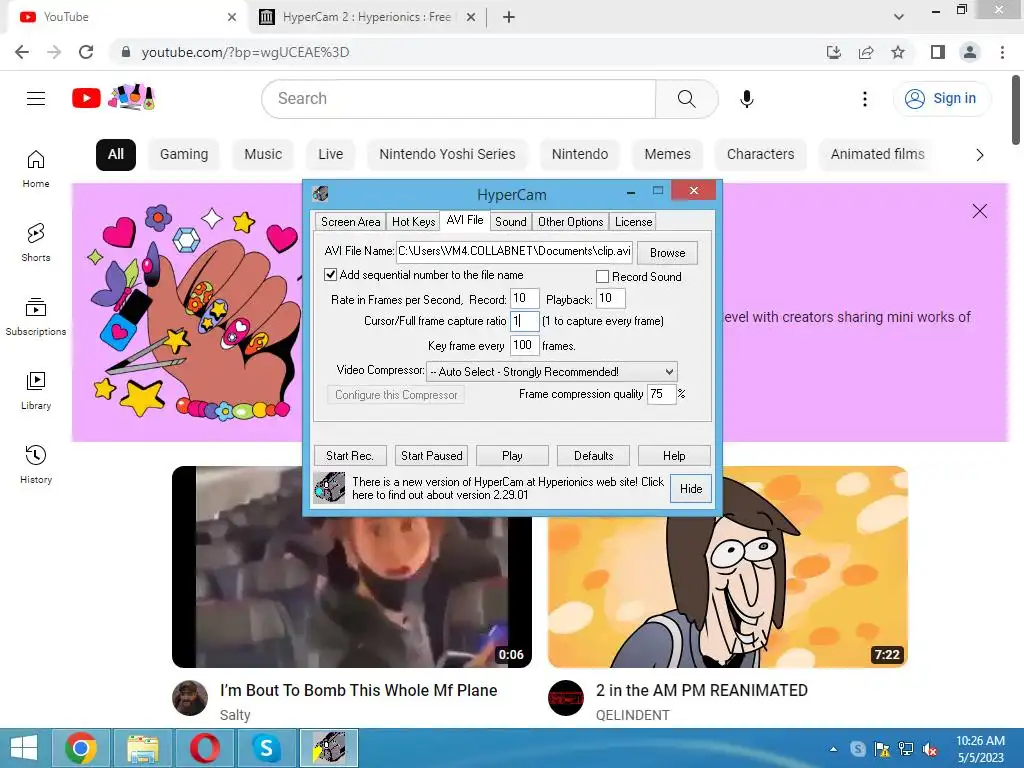Dismiss the pink promo banner

[x=980, y=211]
